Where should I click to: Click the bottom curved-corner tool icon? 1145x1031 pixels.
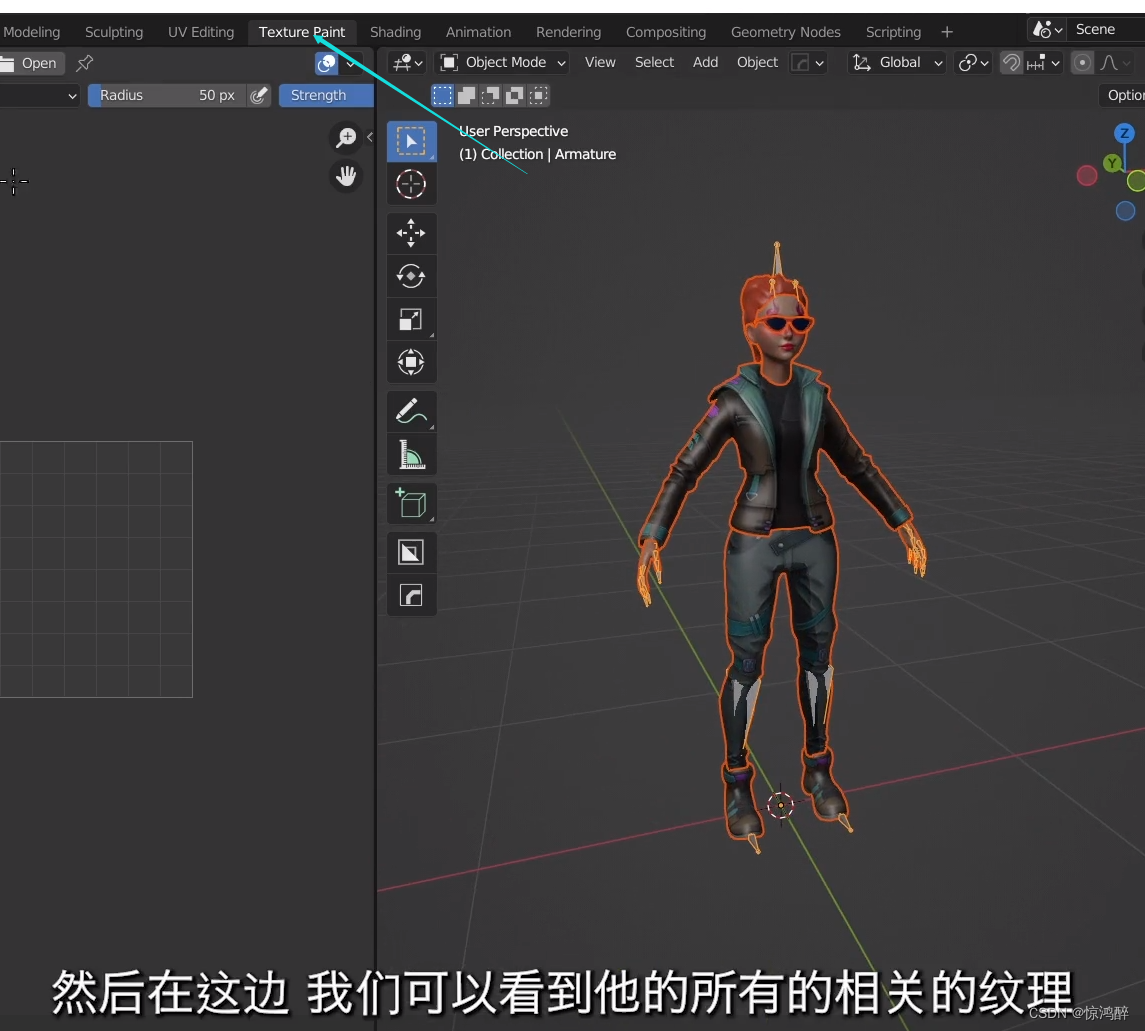pyautogui.click(x=411, y=596)
